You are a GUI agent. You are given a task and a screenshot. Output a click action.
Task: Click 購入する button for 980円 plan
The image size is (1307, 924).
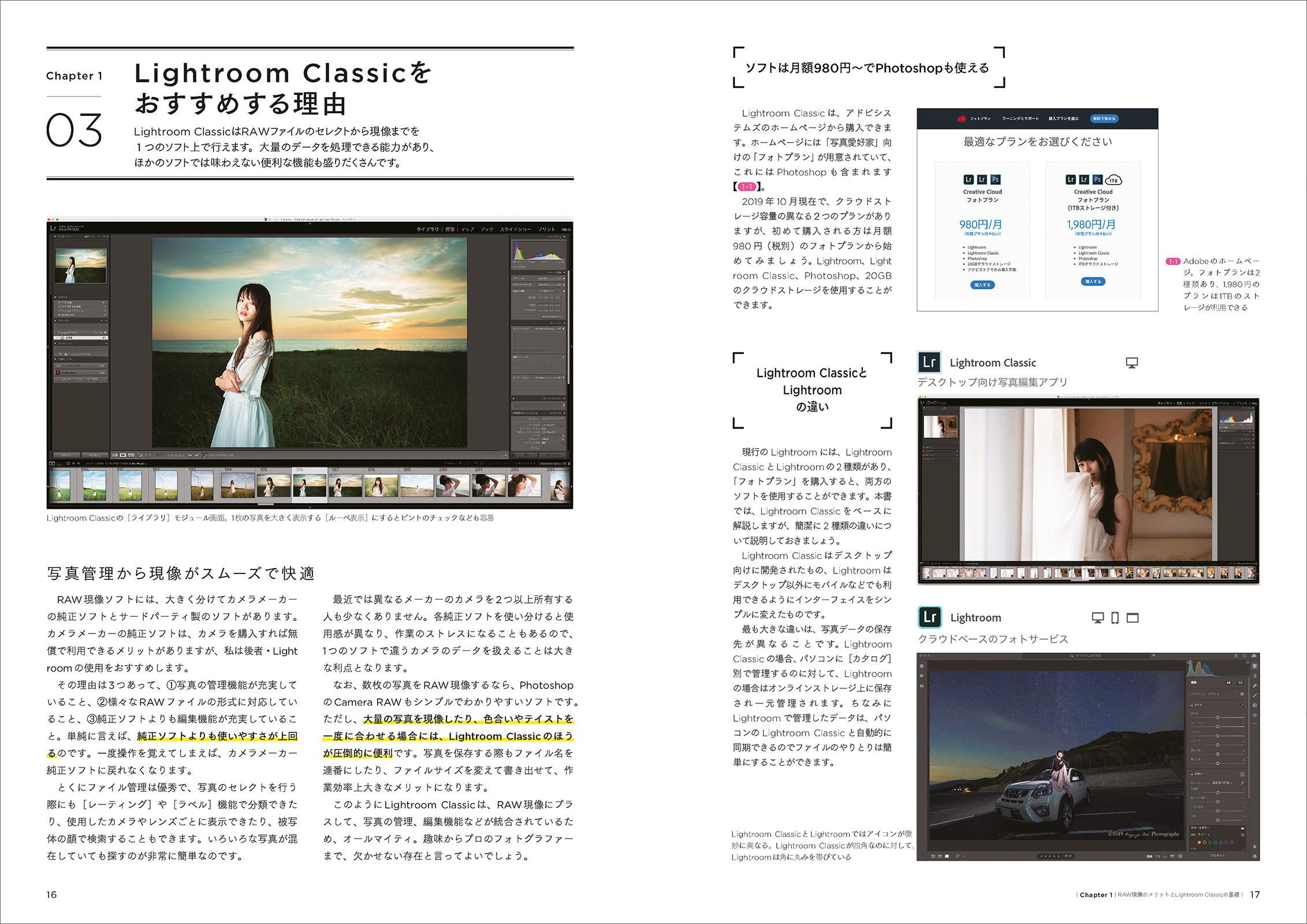[982, 285]
